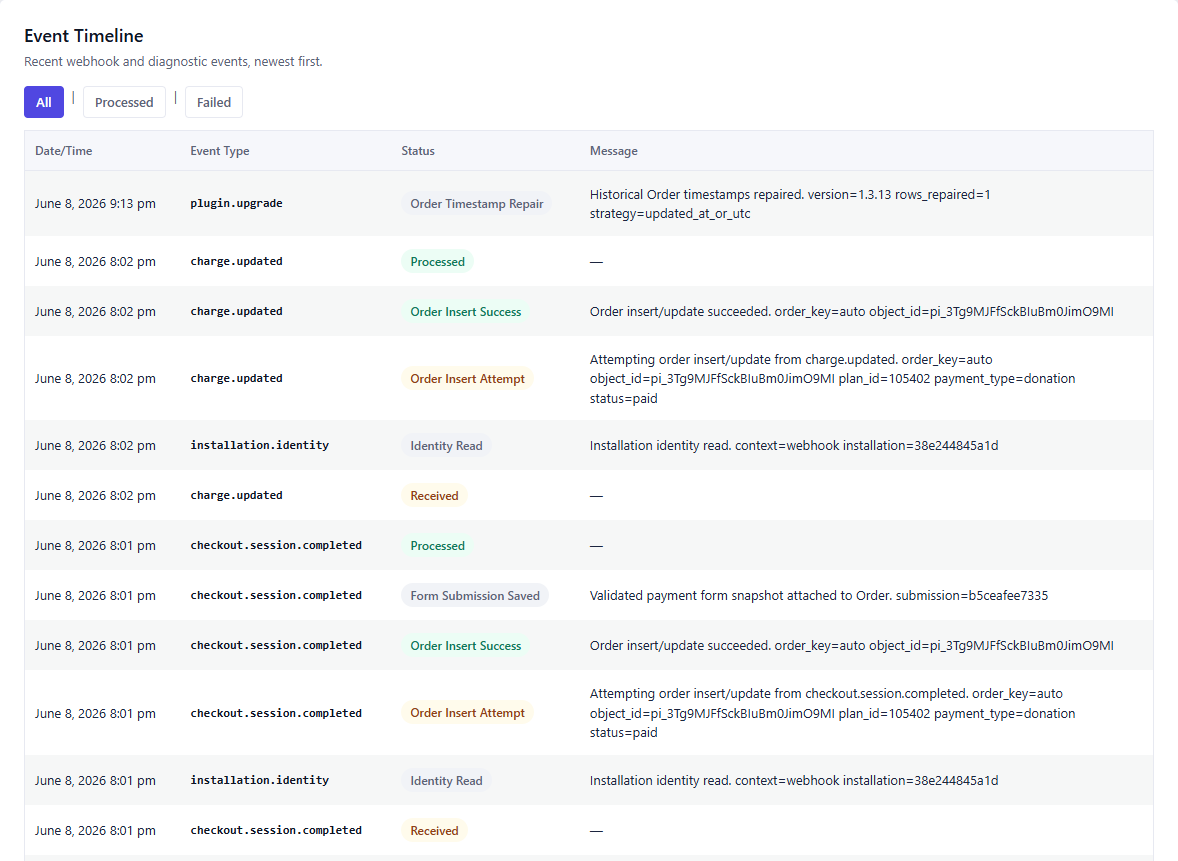Click the charge.updated type in the Received row

[x=237, y=496]
